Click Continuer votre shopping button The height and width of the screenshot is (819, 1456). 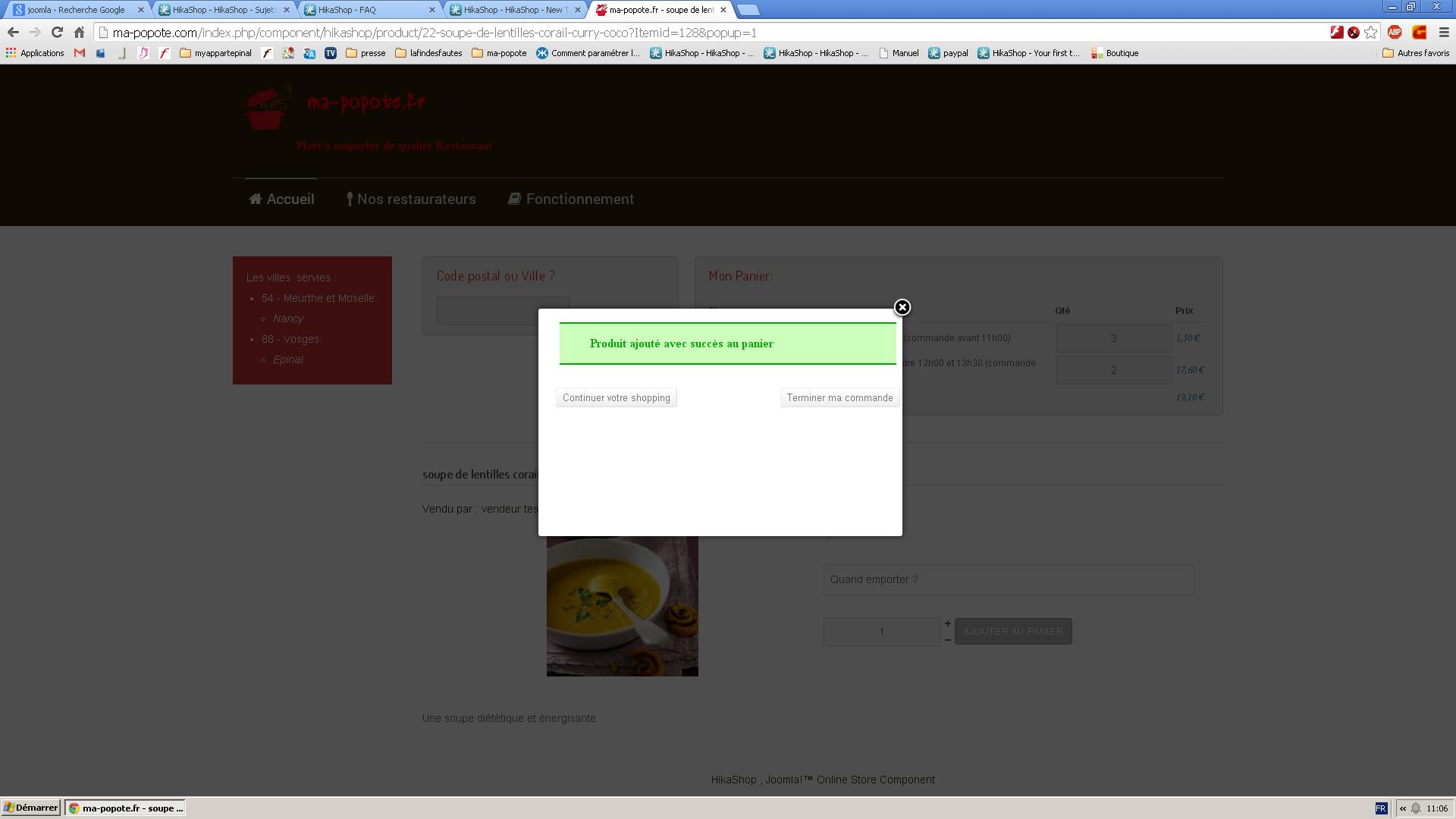pyautogui.click(x=616, y=398)
